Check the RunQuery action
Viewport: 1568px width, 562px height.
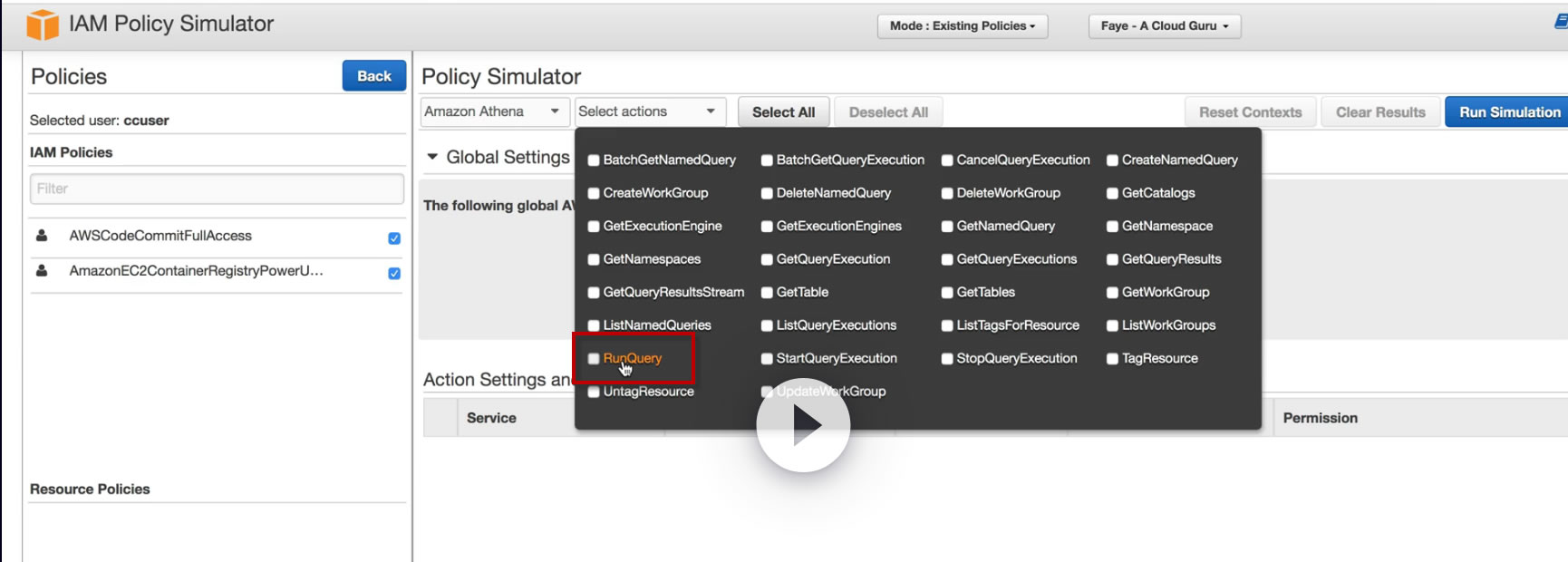click(594, 359)
